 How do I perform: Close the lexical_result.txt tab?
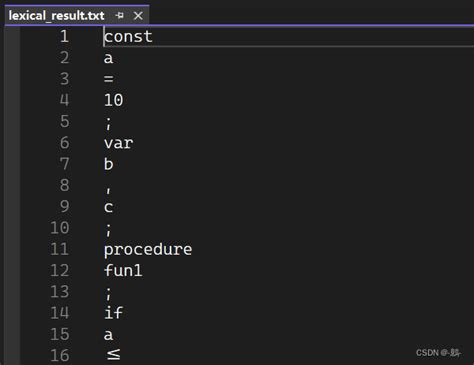point(138,15)
